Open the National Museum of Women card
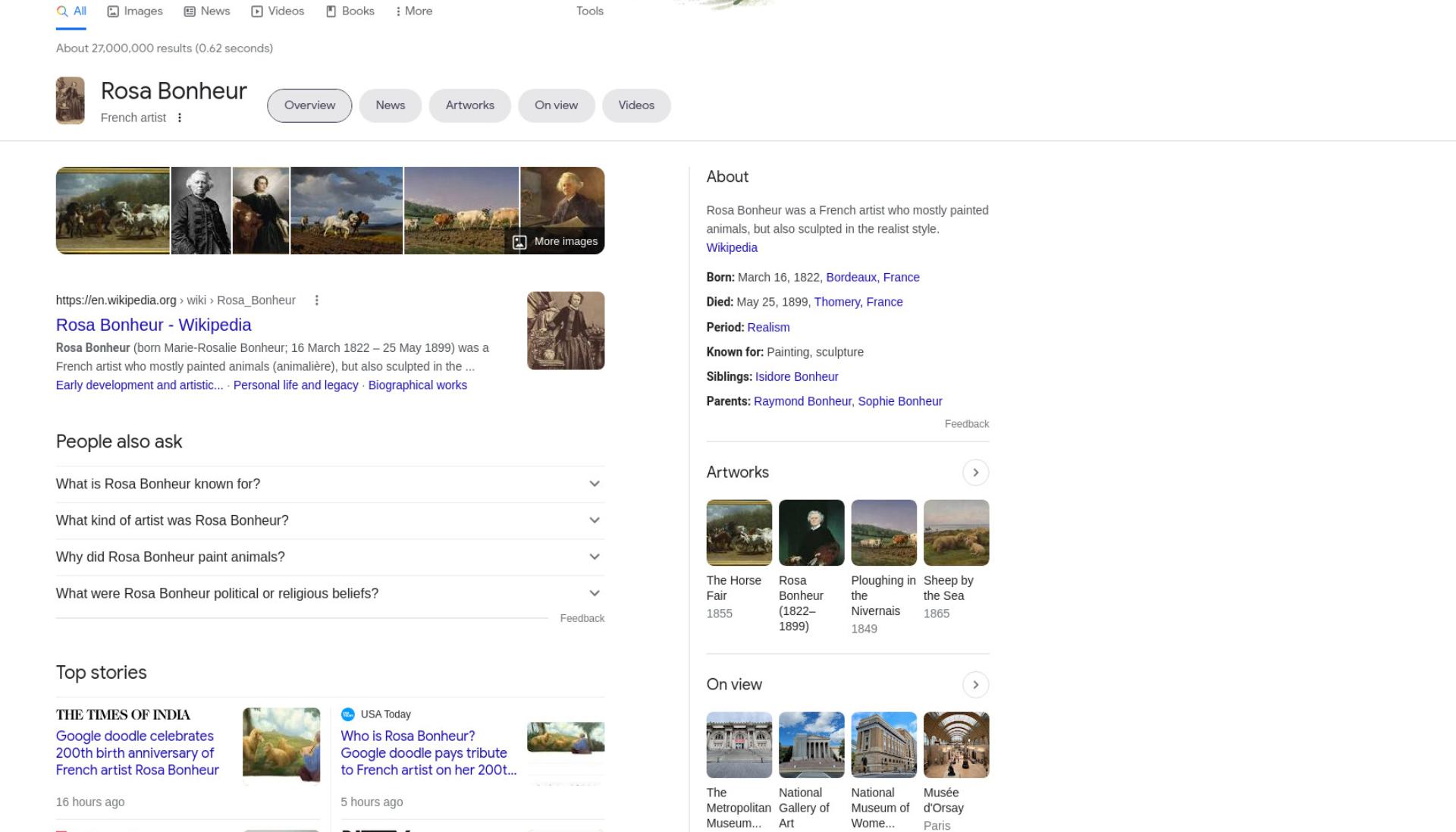The height and width of the screenshot is (832, 1456). [884, 771]
